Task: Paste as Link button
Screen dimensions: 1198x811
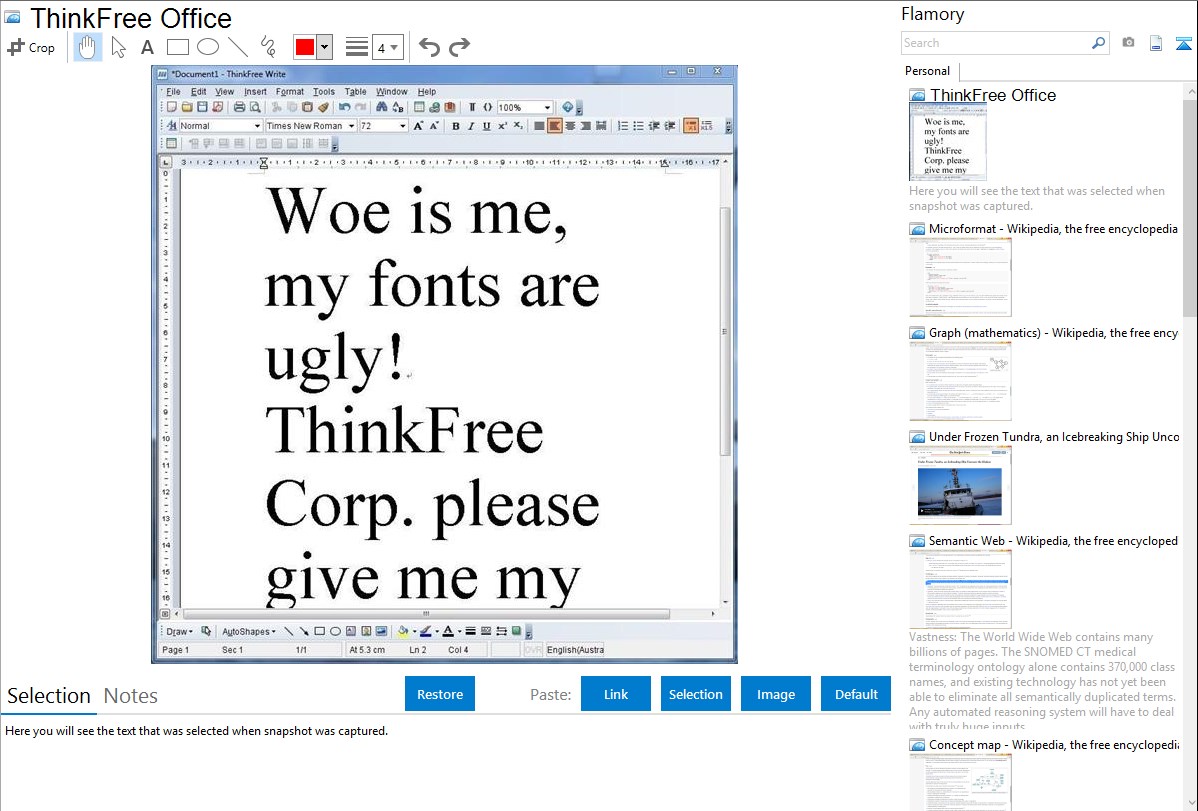Action: coord(616,694)
